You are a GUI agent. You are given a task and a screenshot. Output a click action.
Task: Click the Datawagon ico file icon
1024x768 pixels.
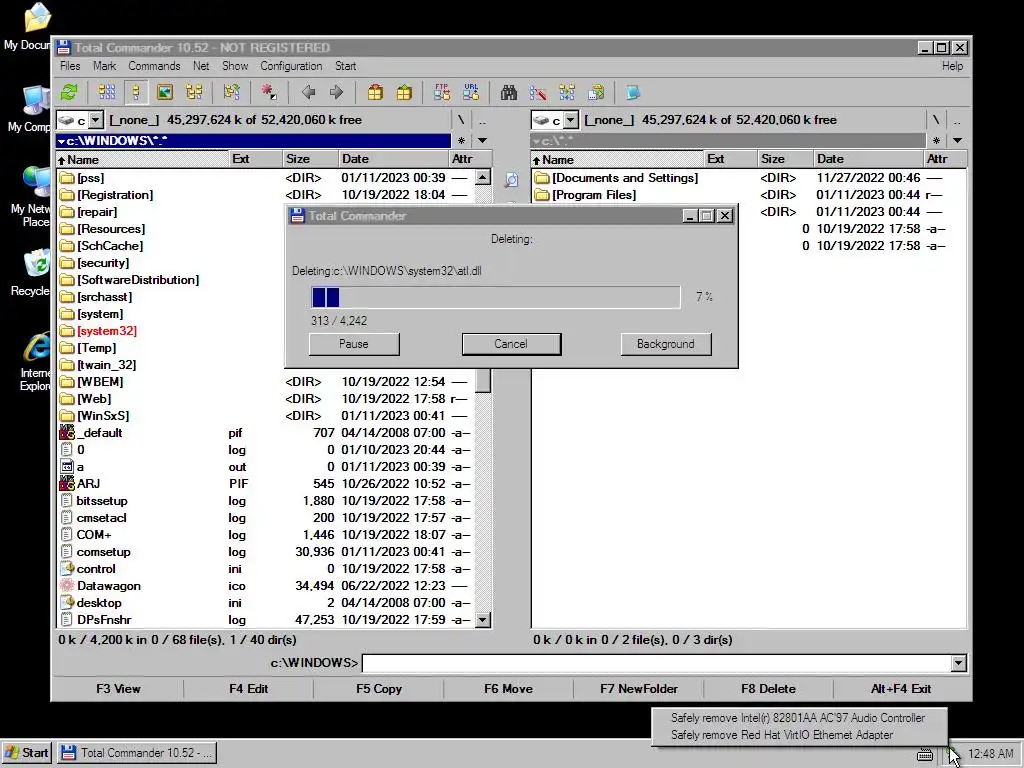point(67,586)
